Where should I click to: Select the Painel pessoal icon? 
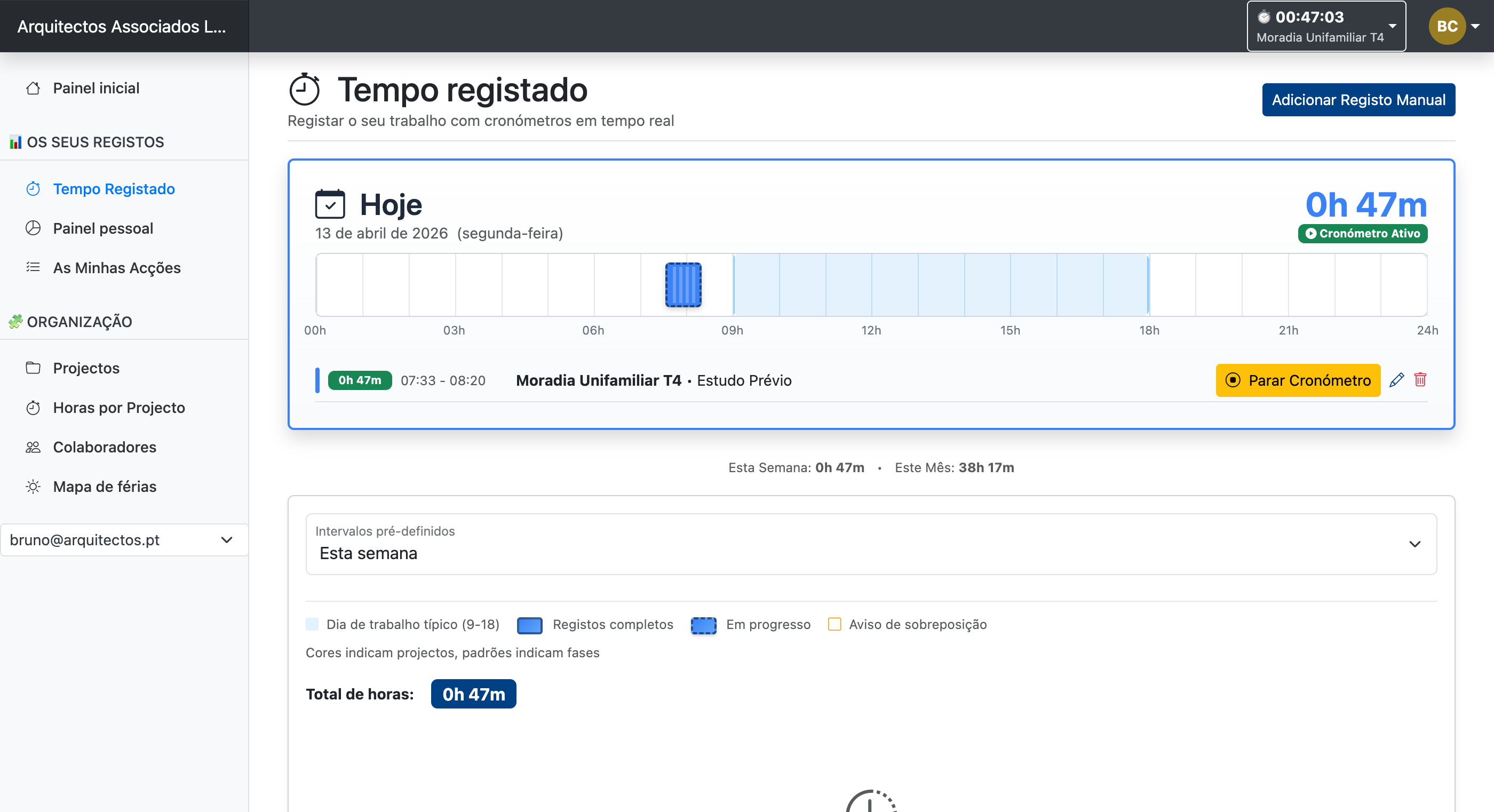tap(33, 228)
